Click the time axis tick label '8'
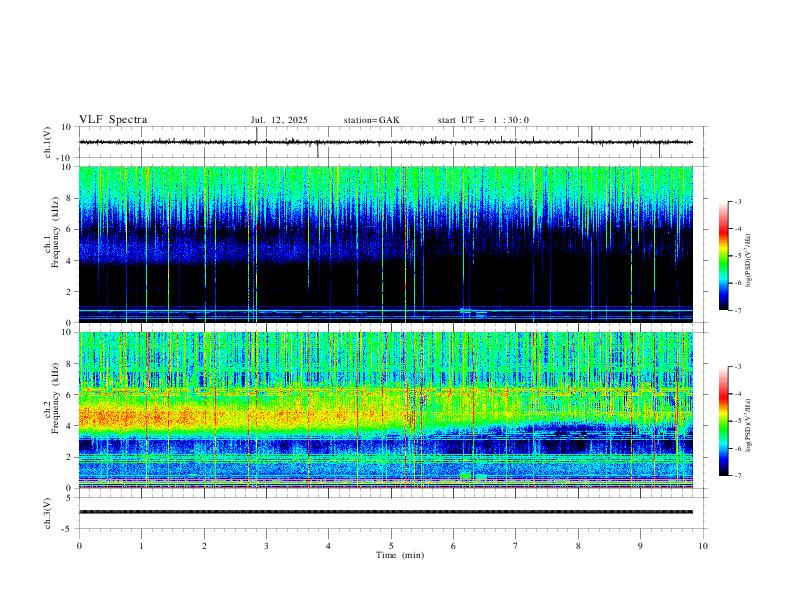 (x=578, y=546)
